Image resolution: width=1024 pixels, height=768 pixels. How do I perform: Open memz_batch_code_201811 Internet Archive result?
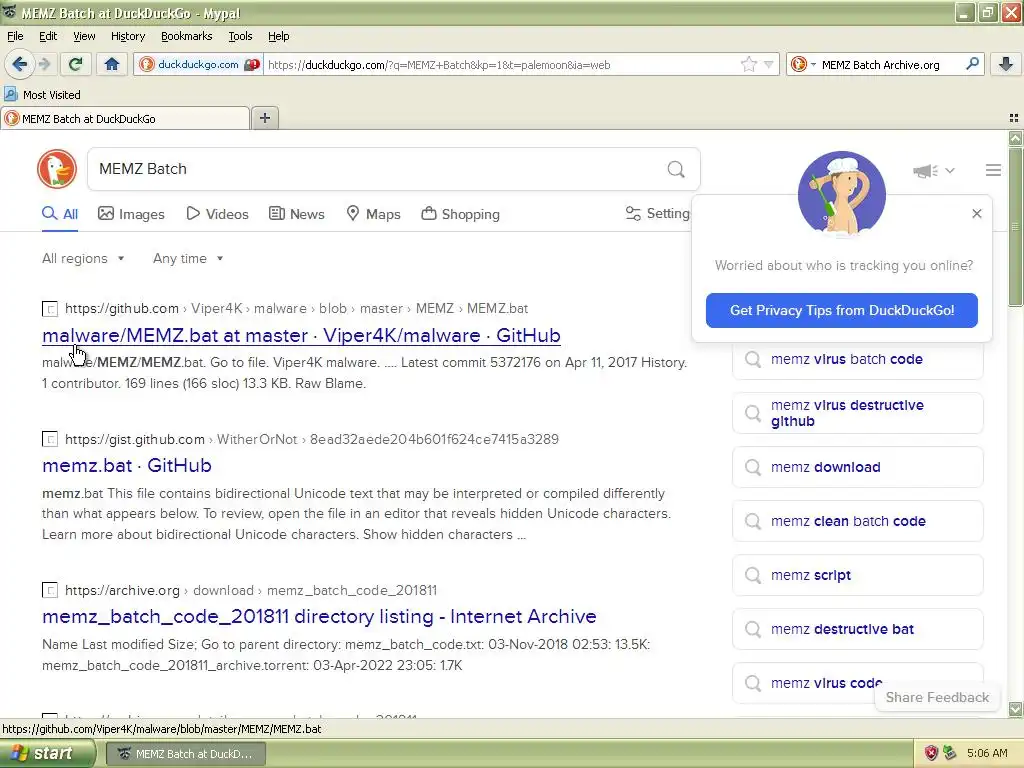click(319, 616)
